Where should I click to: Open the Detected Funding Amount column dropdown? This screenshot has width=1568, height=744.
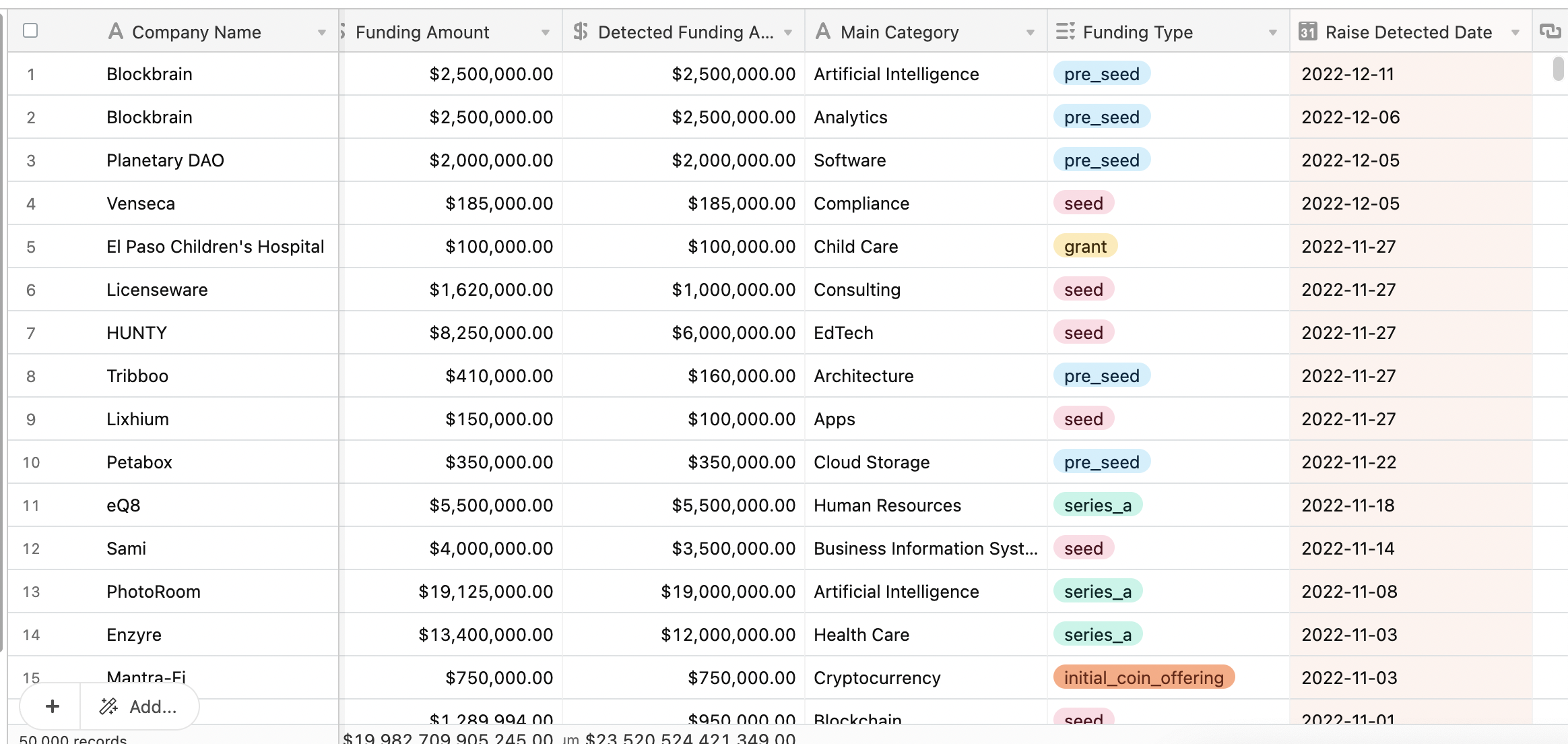pyautogui.click(x=788, y=32)
